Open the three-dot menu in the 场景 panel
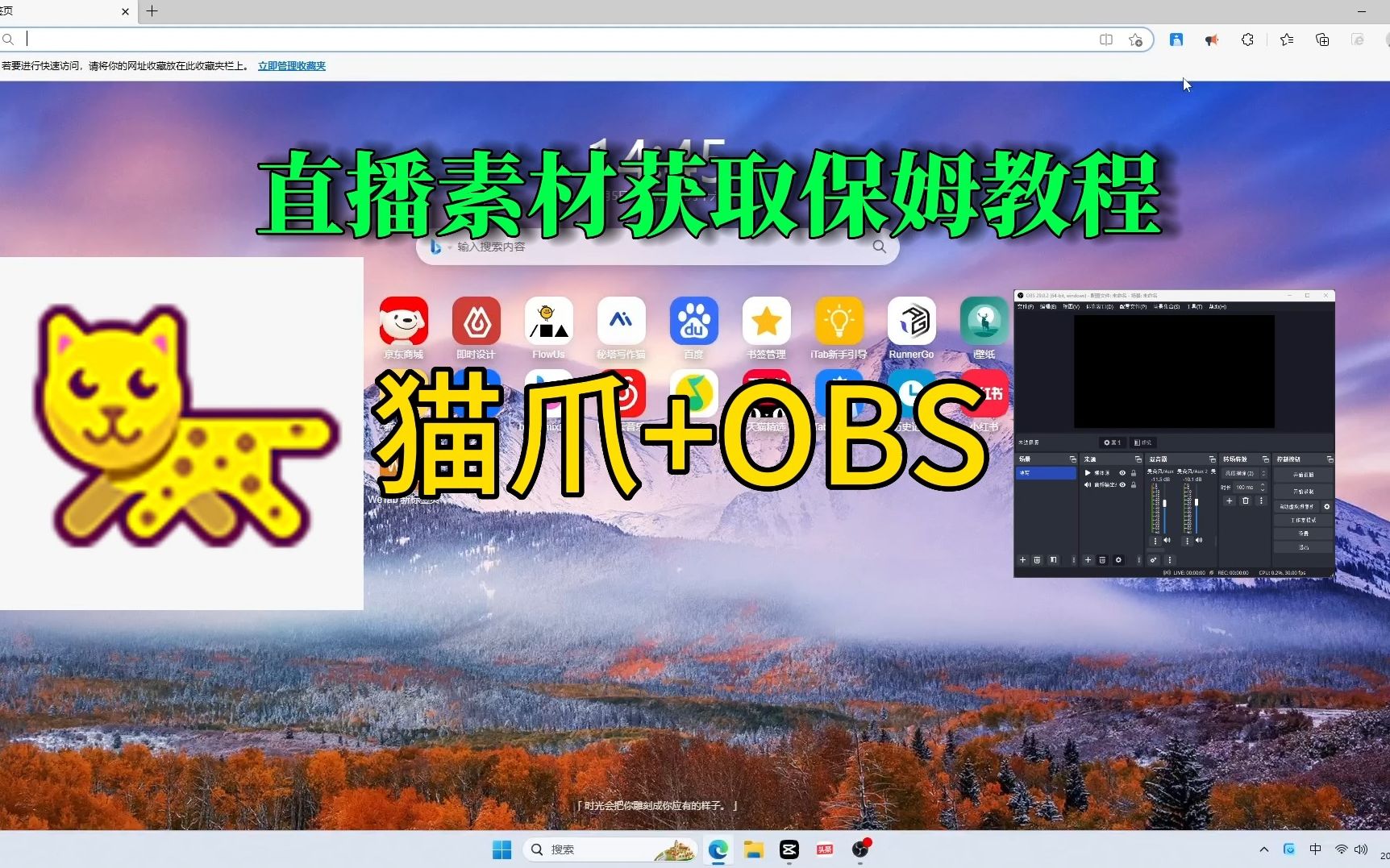 [1074, 560]
